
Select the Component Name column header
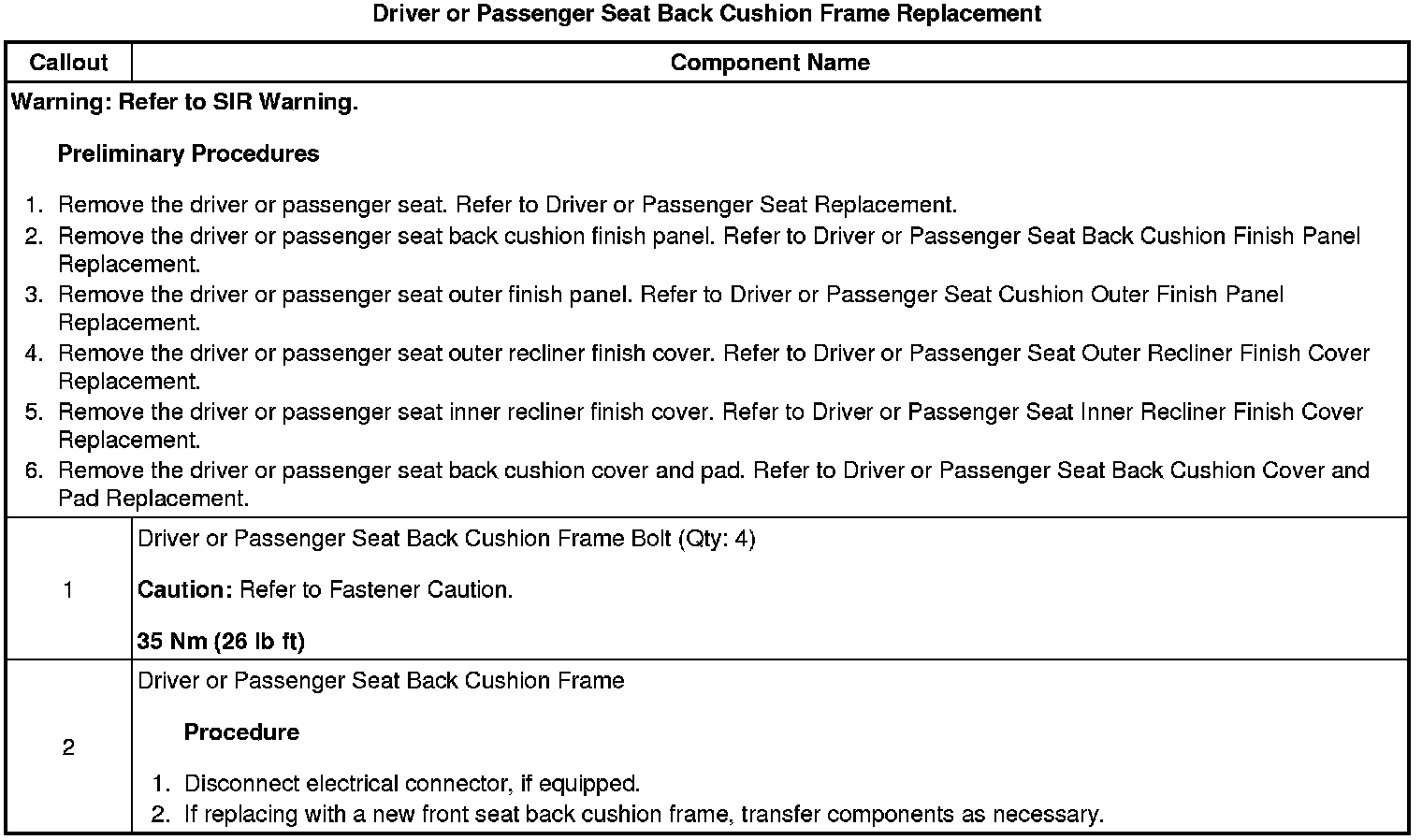click(770, 63)
